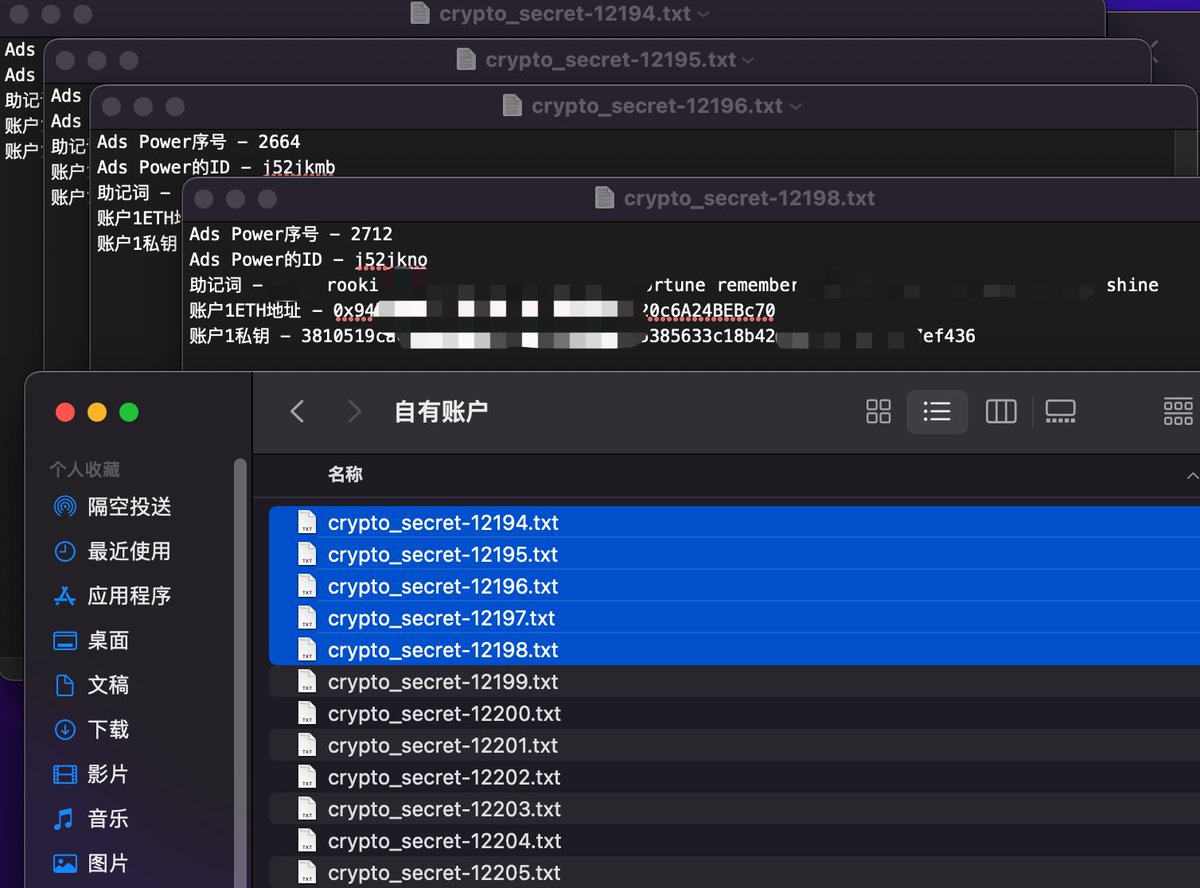Click the 个人收藏 sidebar section header

[x=85, y=469]
